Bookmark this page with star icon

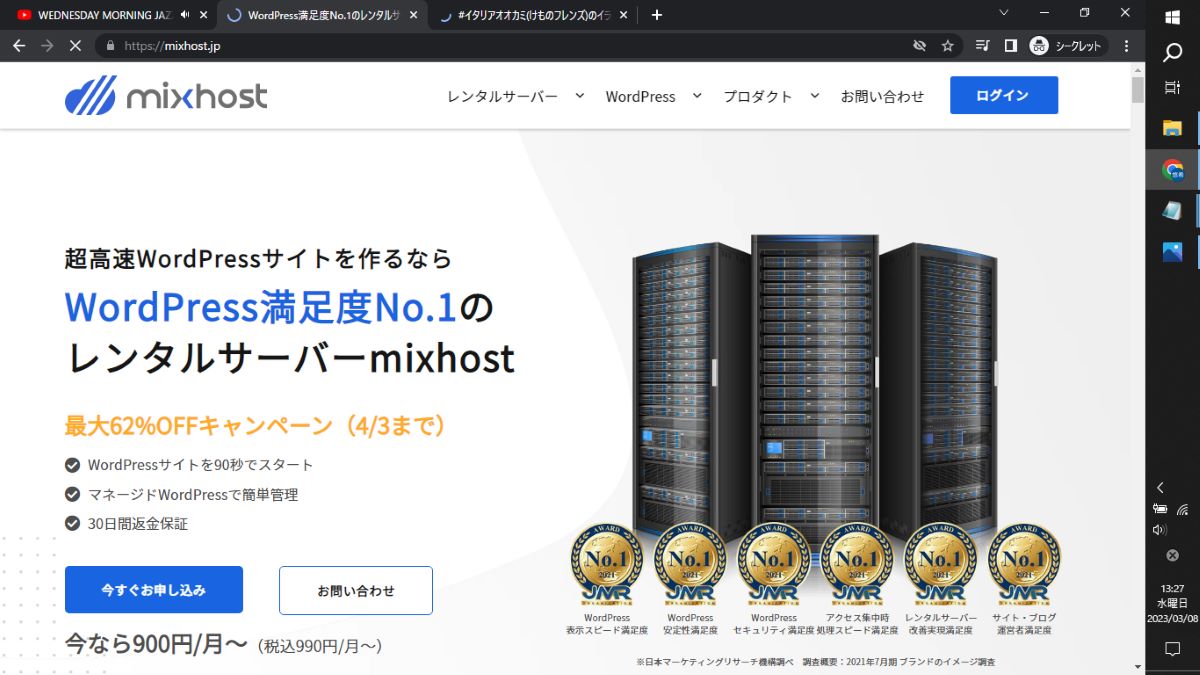(x=947, y=46)
